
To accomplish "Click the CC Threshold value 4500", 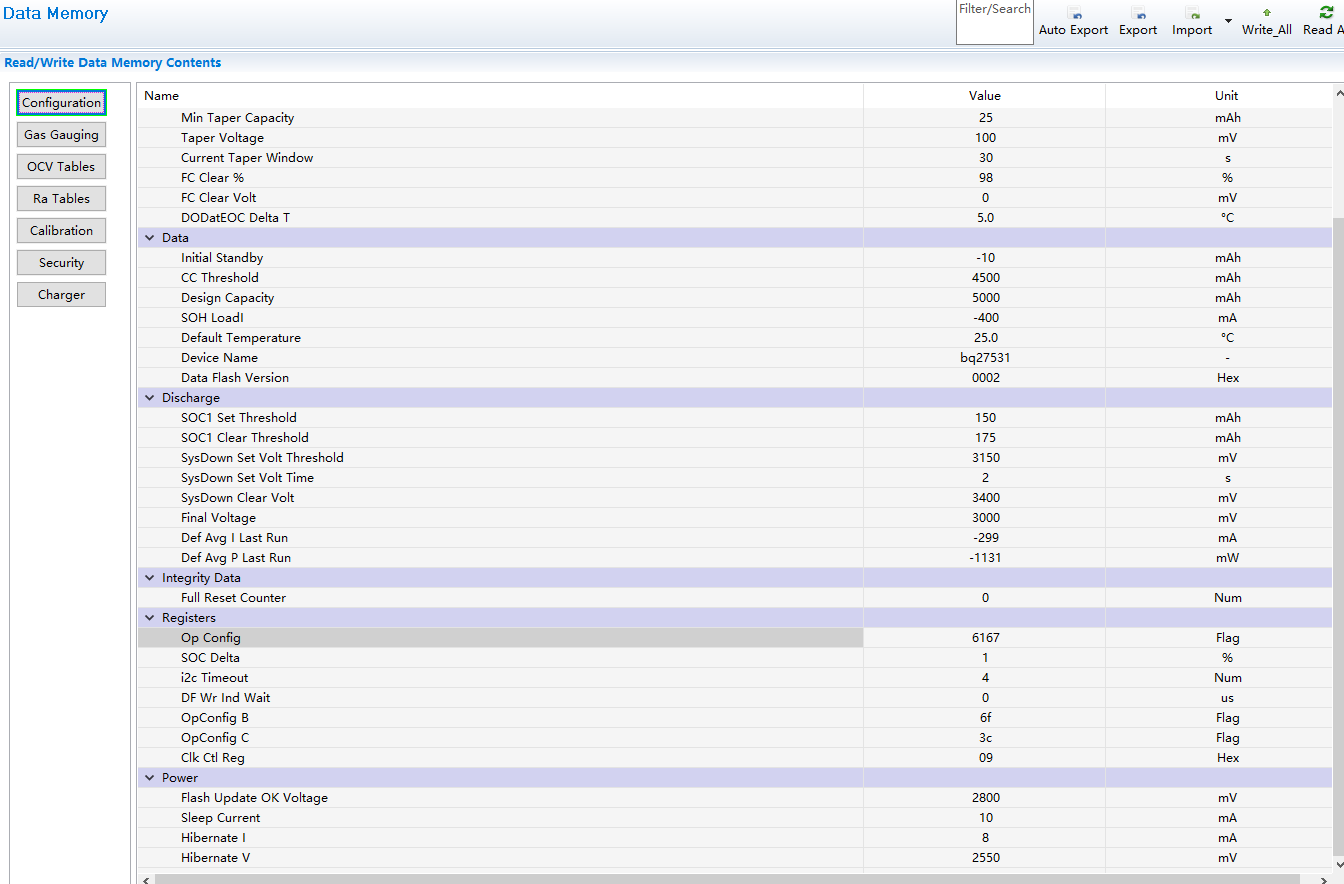I will pyautogui.click(x=985, y=278).
